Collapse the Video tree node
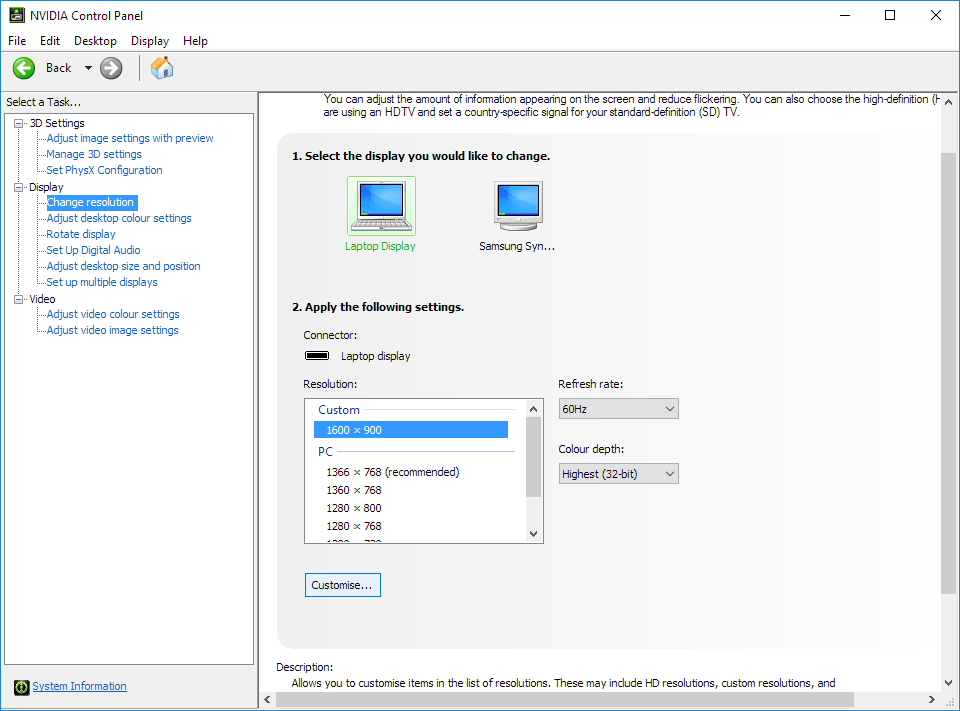Image resolution: width=960 pixels, height=711 pixels. 18,299
